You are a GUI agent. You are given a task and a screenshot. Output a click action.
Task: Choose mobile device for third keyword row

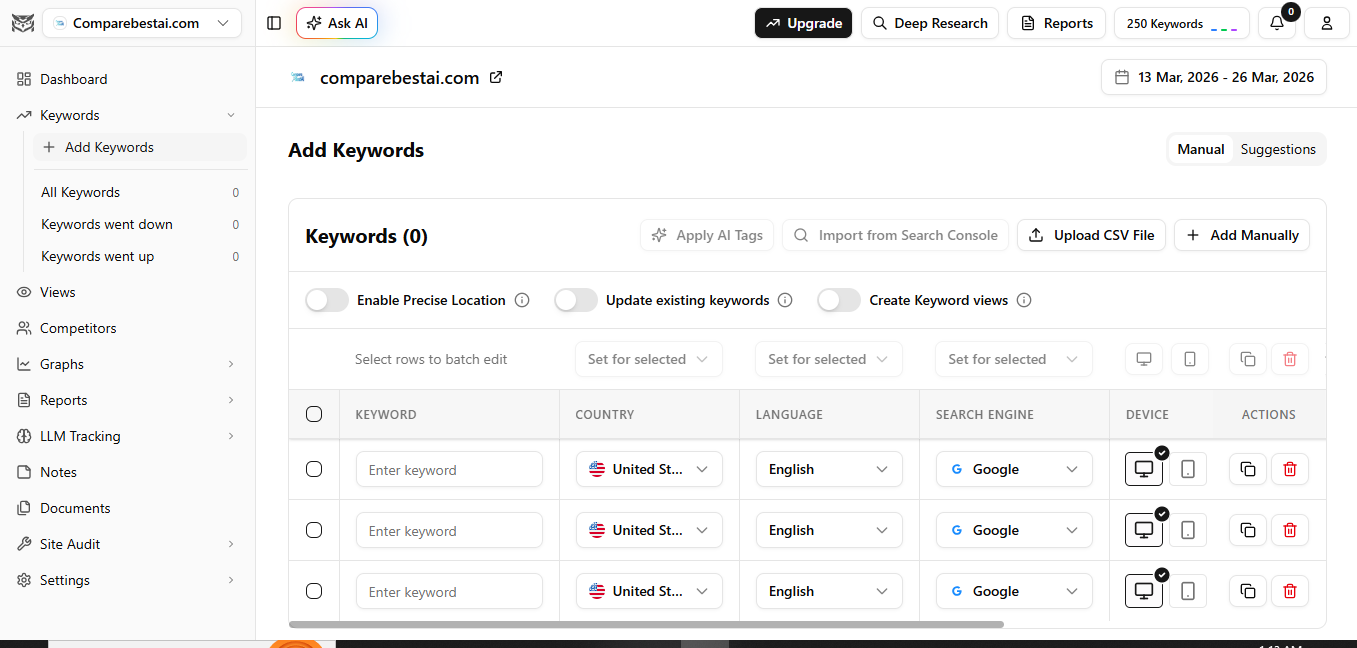[1188, 591]
